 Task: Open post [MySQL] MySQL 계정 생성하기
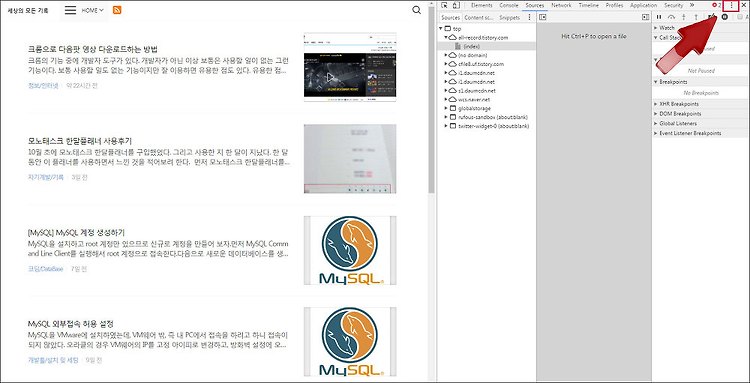coord(76,232)
